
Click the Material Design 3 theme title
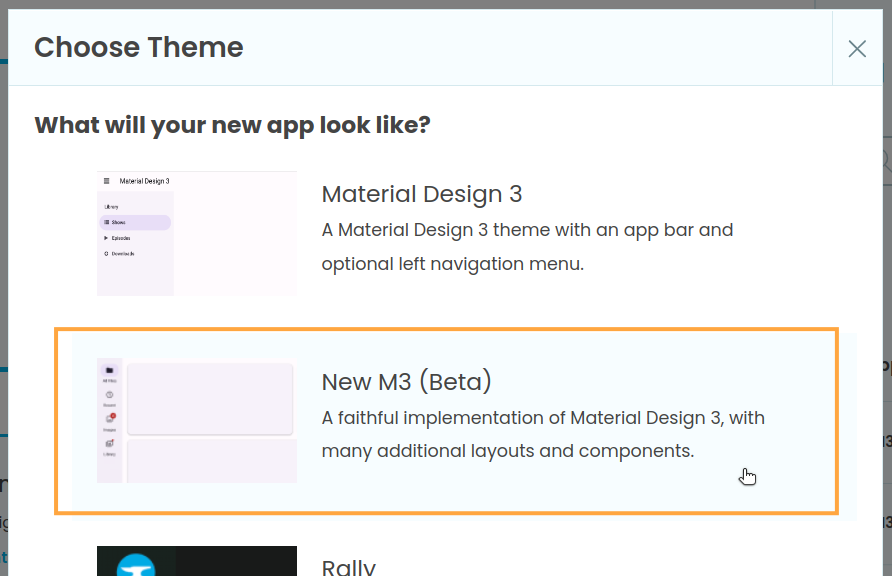click(x=421, y=194)
